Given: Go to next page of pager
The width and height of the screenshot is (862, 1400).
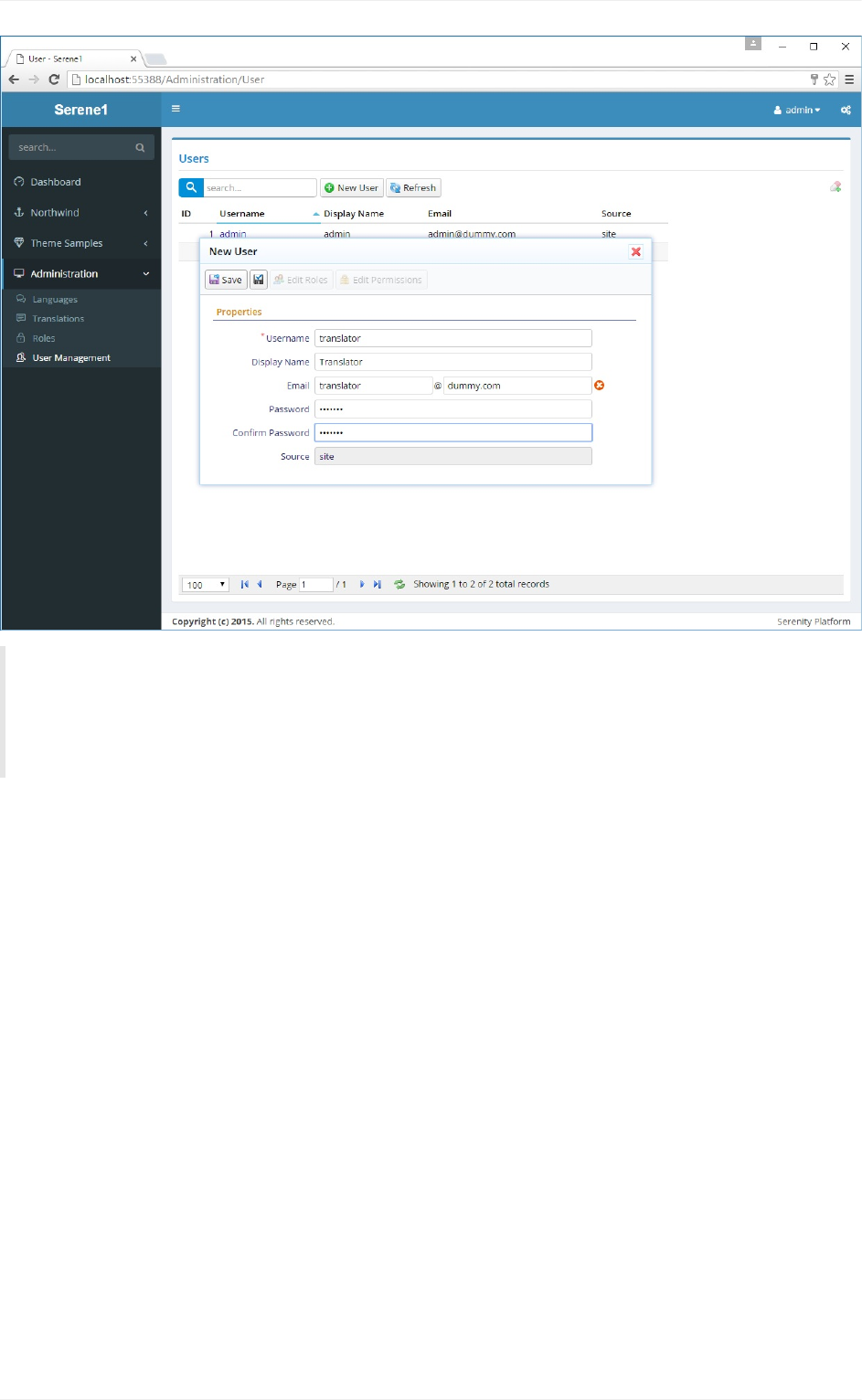Looking at the screenshot, I should click(362, 584).
